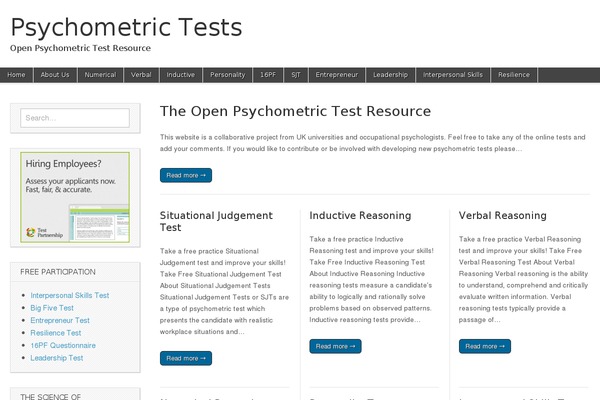
Task: Open the 16PF Questionnaire sidebar link
Action: point(64,345)
